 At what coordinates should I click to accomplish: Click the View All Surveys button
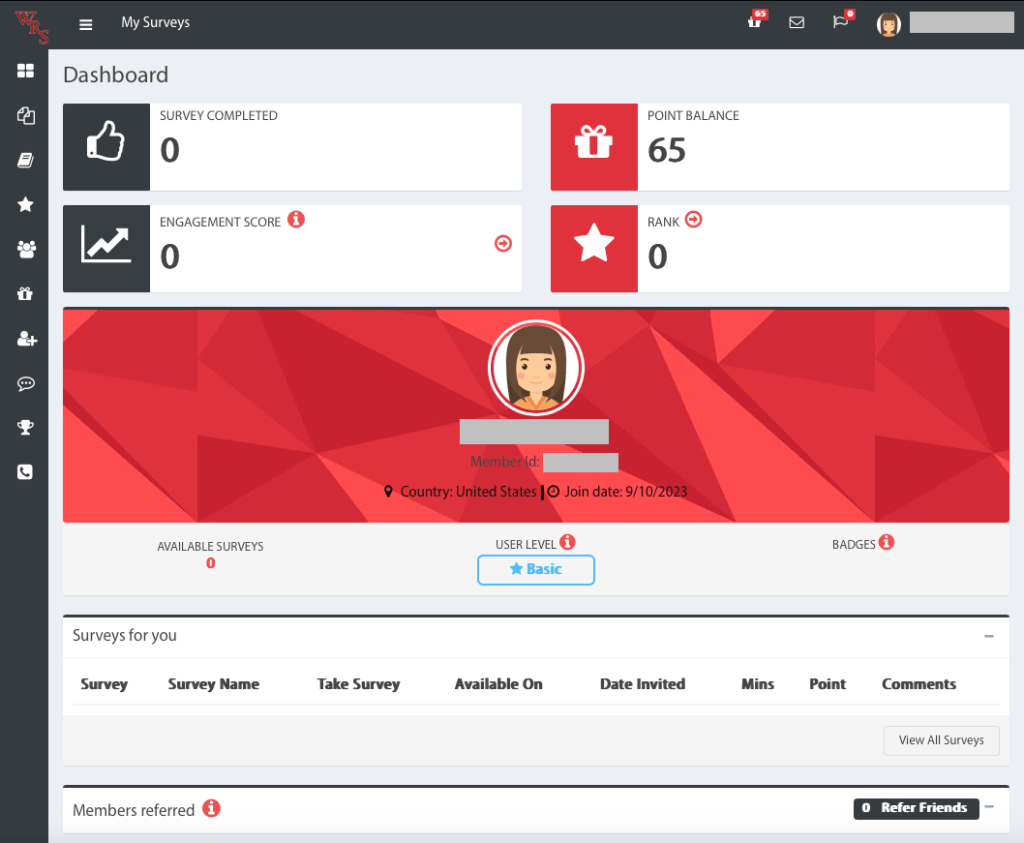941,740
